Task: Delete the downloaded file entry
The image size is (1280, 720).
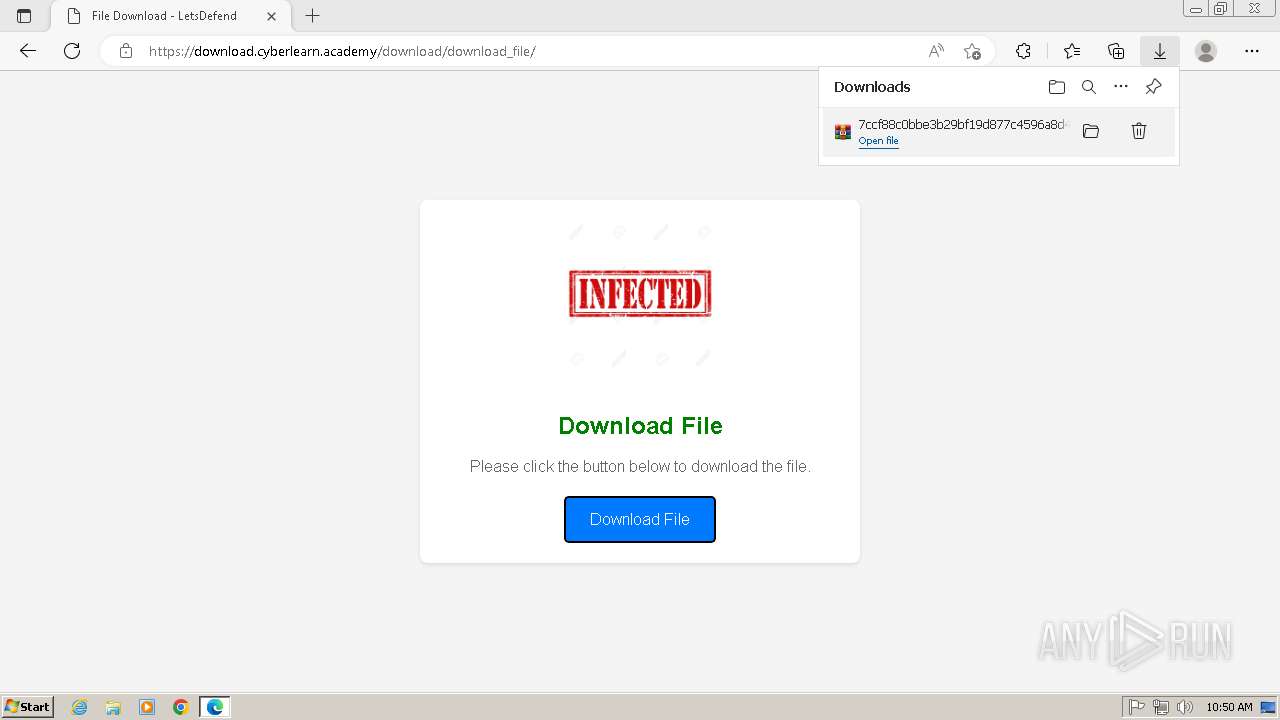Action: click(1139, 131)
